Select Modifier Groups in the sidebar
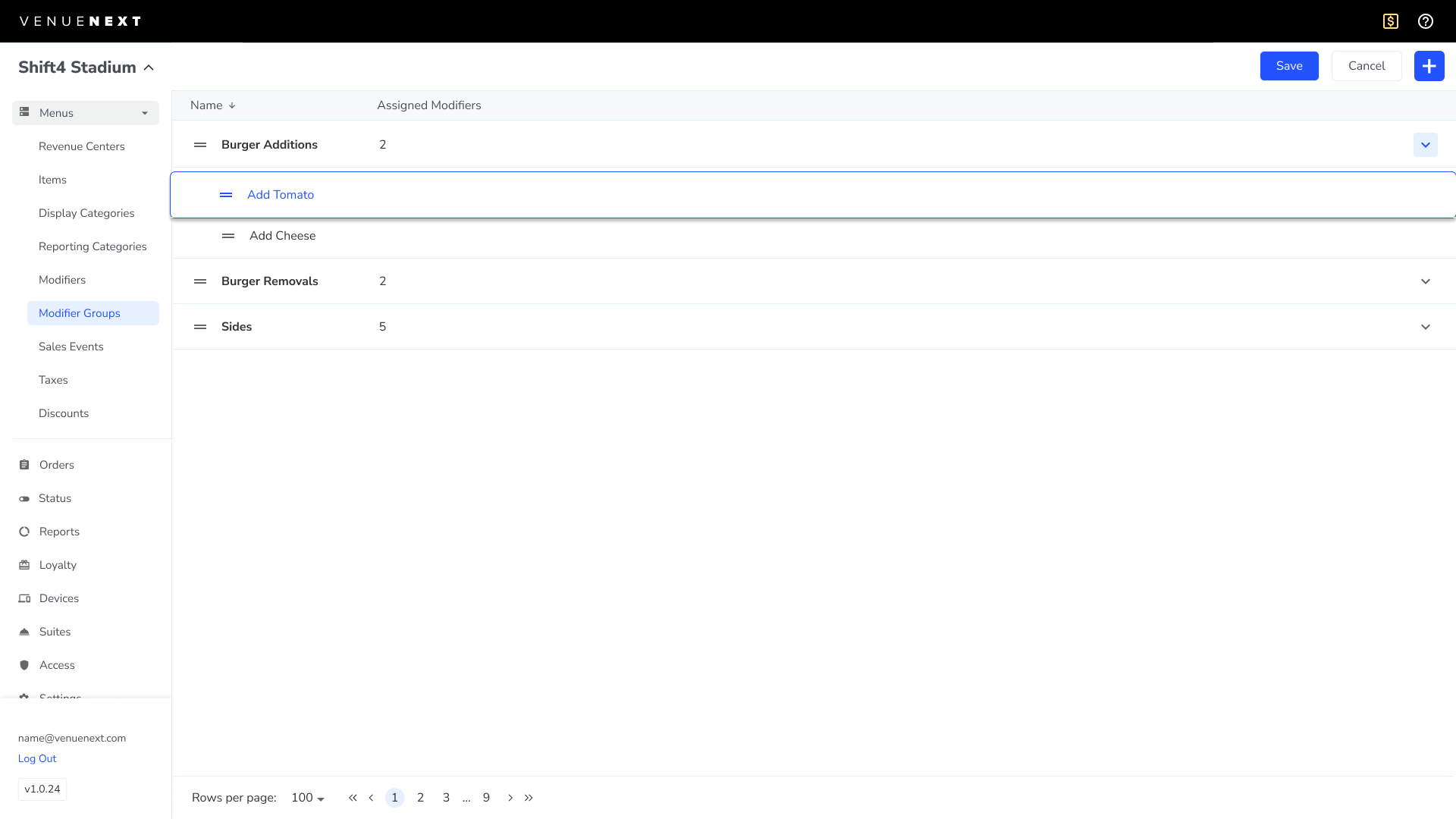1456x819 pixels. pos(80,313)
